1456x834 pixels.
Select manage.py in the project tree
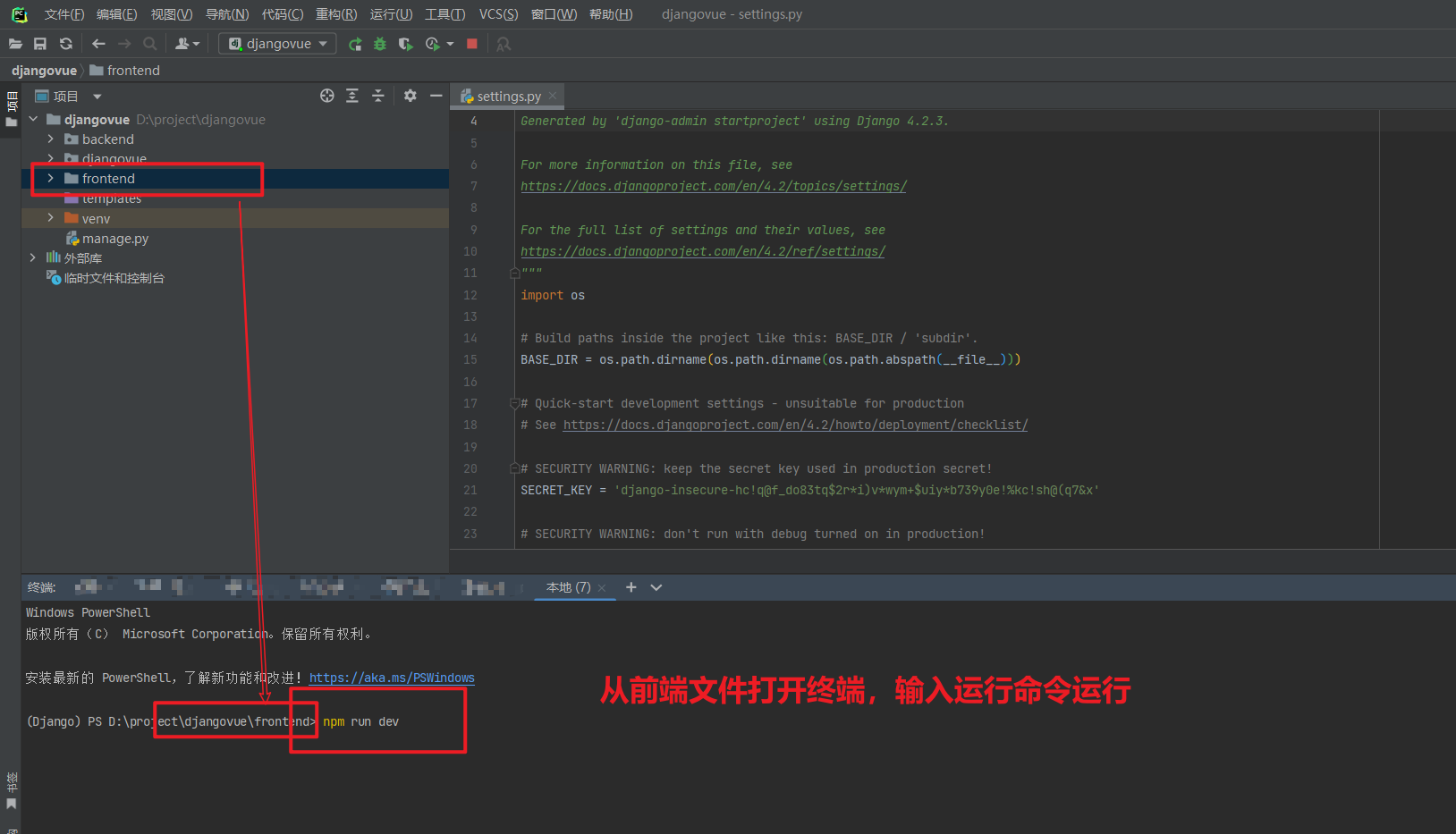pyautogui.click(x=235, y=238)
